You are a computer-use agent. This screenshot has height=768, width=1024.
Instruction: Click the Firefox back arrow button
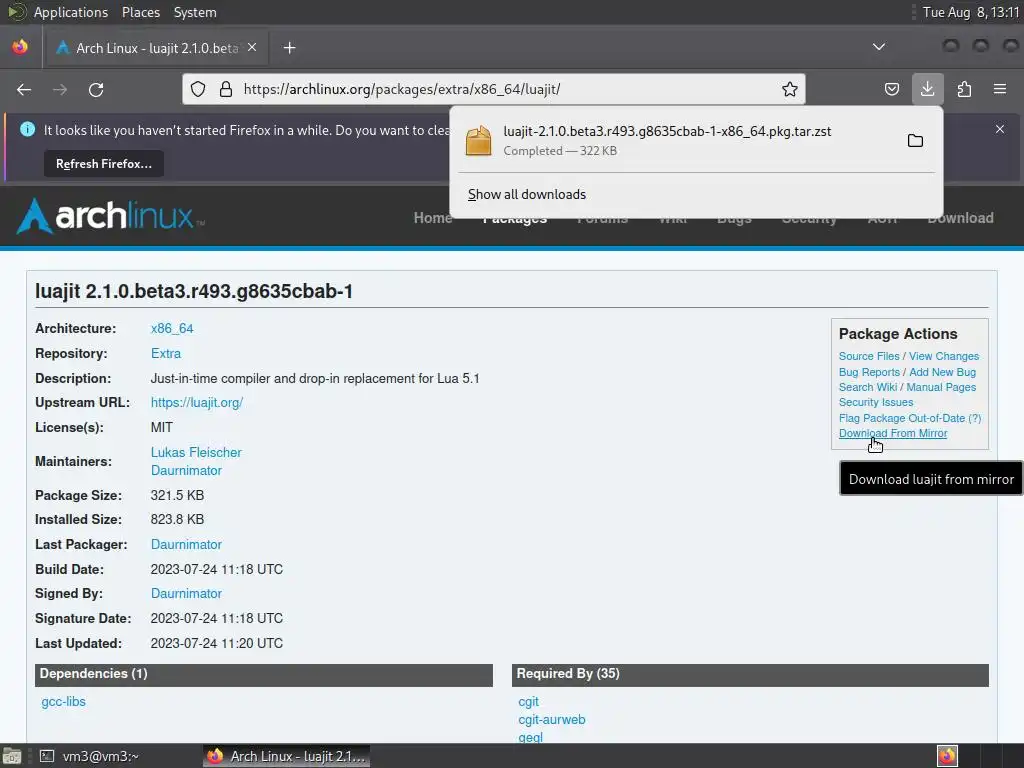point(24,89)
